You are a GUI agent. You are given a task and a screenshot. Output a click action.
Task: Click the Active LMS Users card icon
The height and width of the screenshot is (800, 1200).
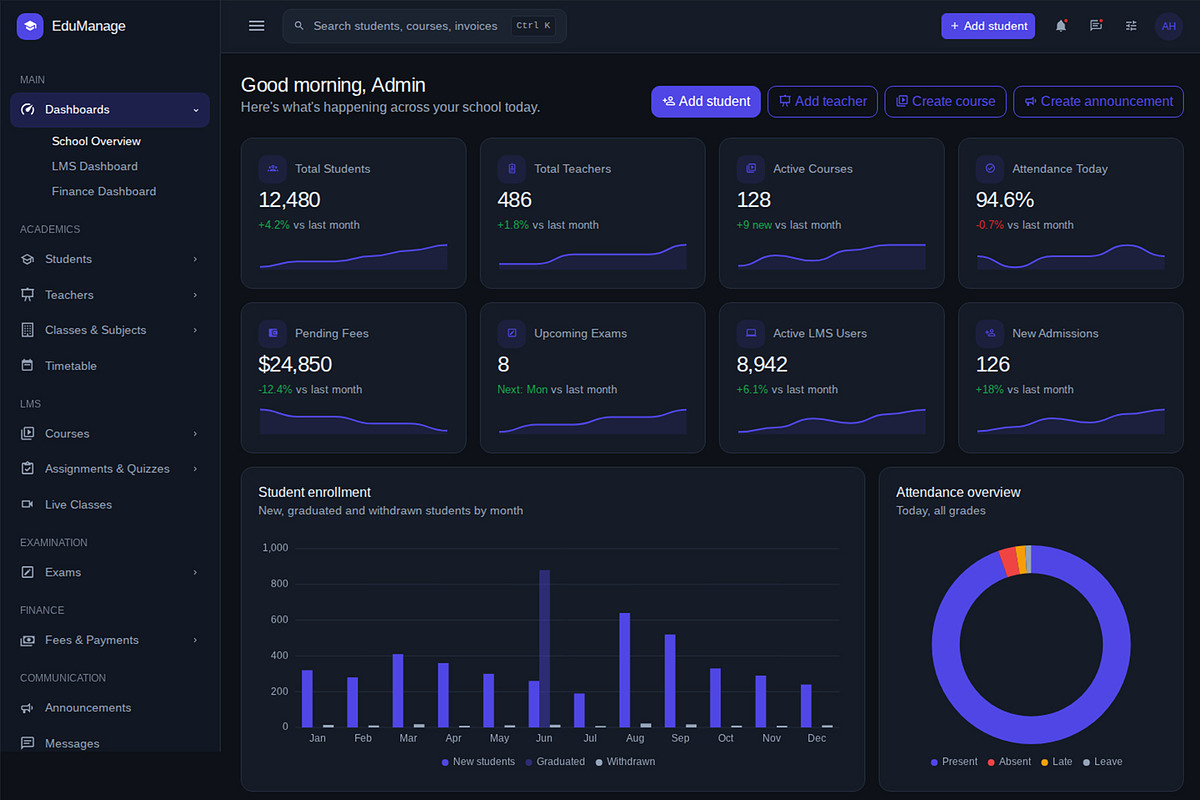pyautogui.click(x=750, y=333)
